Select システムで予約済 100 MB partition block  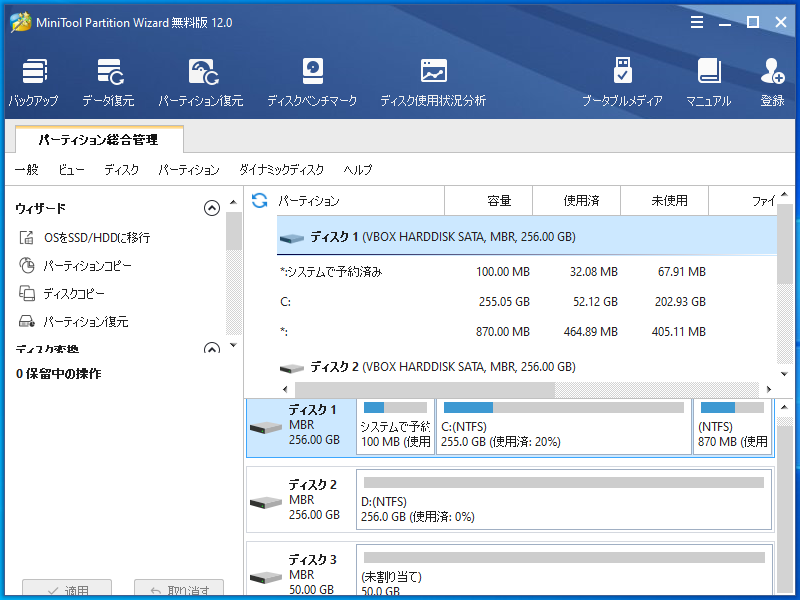point(395,427)
